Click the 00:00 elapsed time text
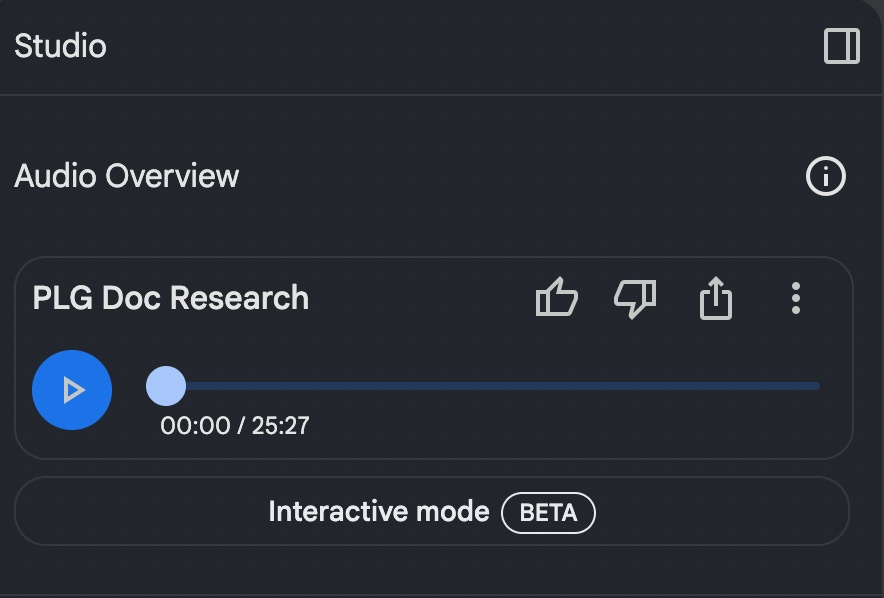 tap(194, 426)
